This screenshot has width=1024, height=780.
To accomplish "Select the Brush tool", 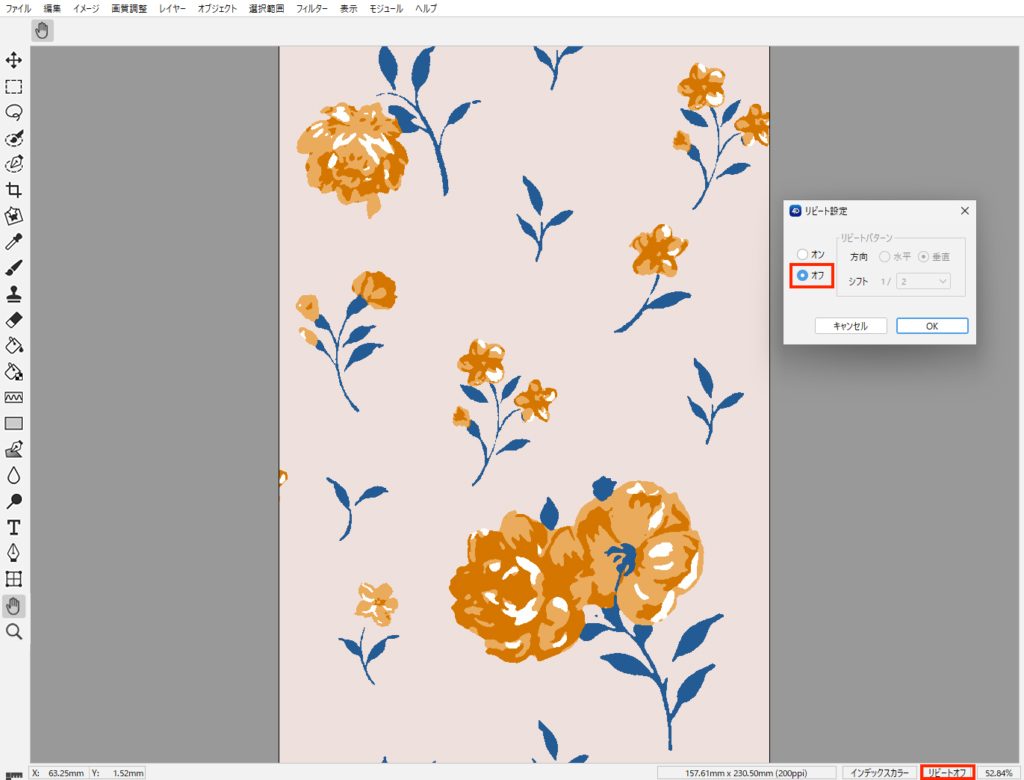I will (14, 268).
